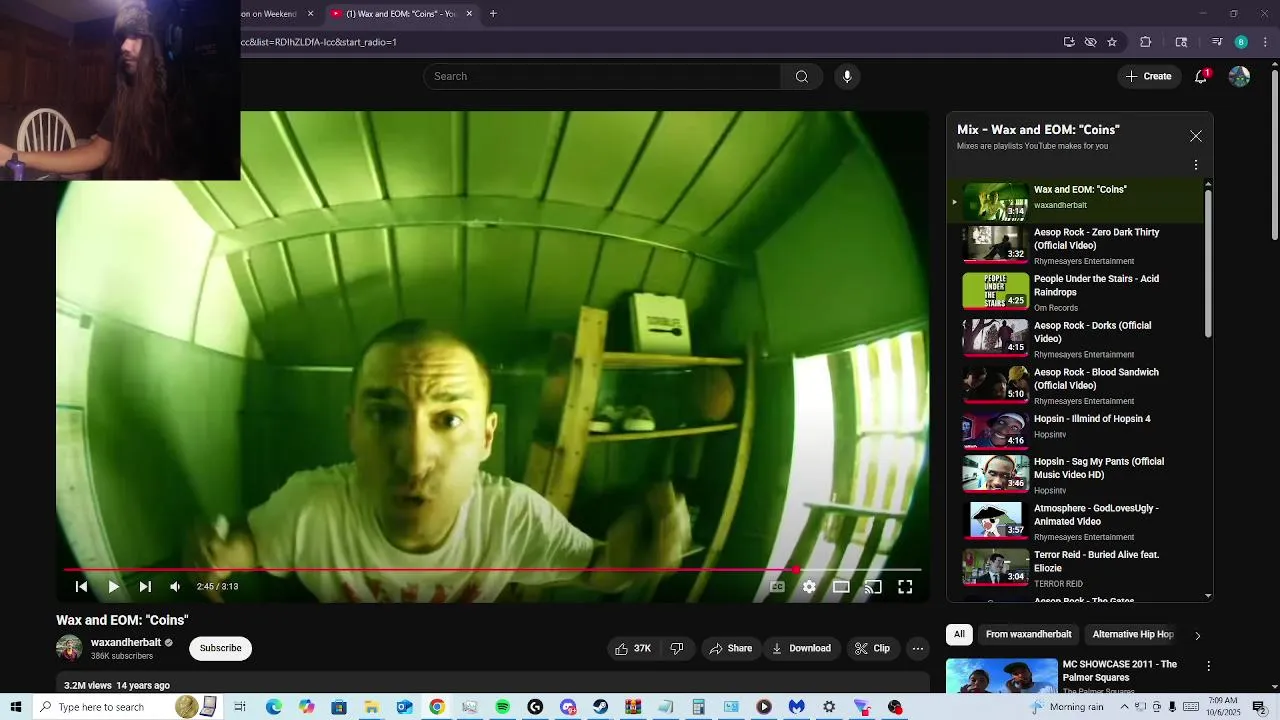Enter fullscreen mode
Viewport: 1280px width, 720px height.
pyautogui.click(x=905, y=587)
